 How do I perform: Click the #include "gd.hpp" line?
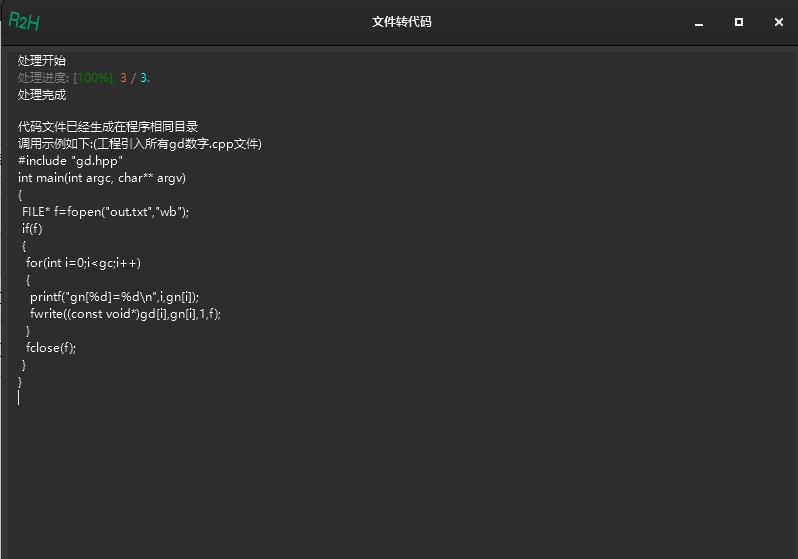[x=70, y=161]
